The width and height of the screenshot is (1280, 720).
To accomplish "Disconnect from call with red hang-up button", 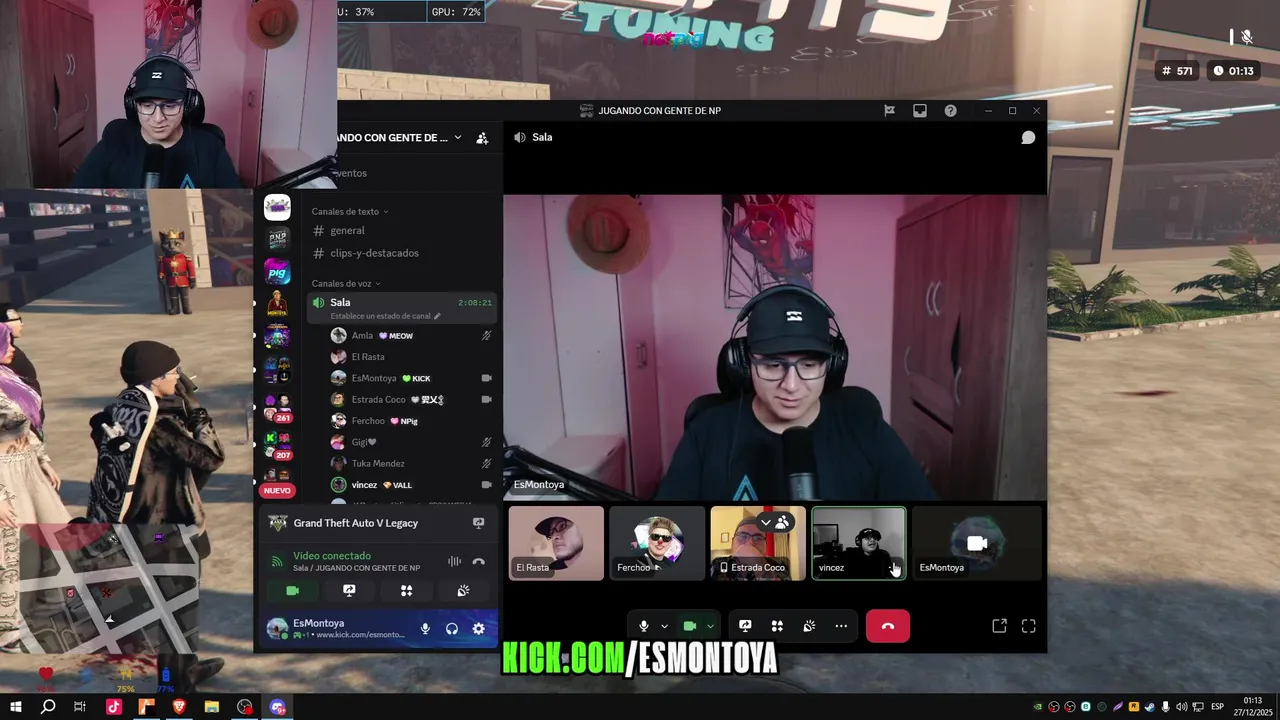I will (x=888, y=626).
